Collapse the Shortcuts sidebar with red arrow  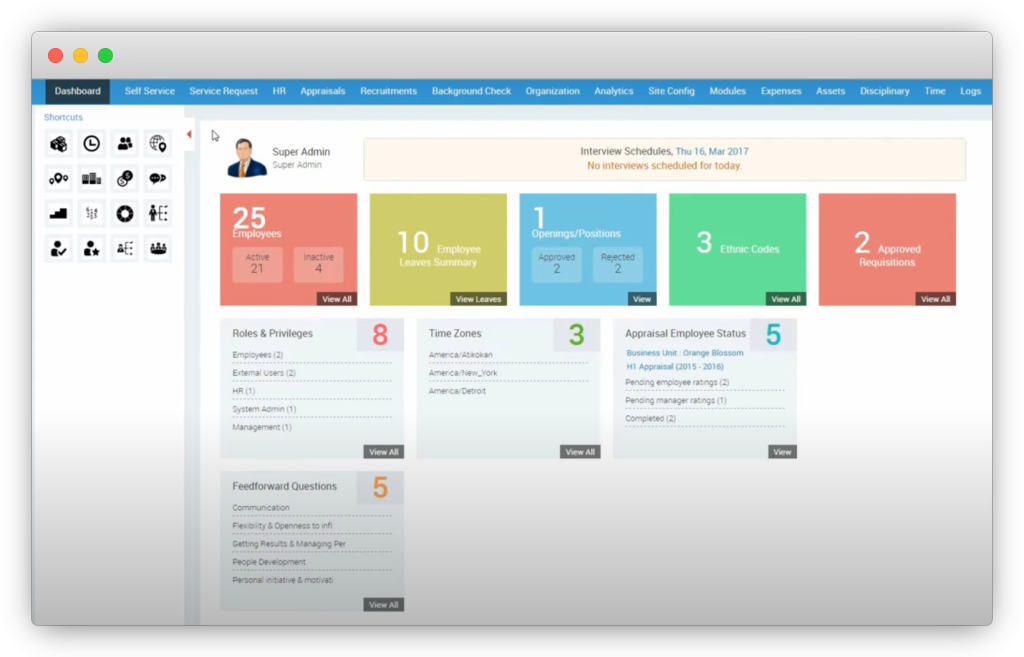pos(189,135)
